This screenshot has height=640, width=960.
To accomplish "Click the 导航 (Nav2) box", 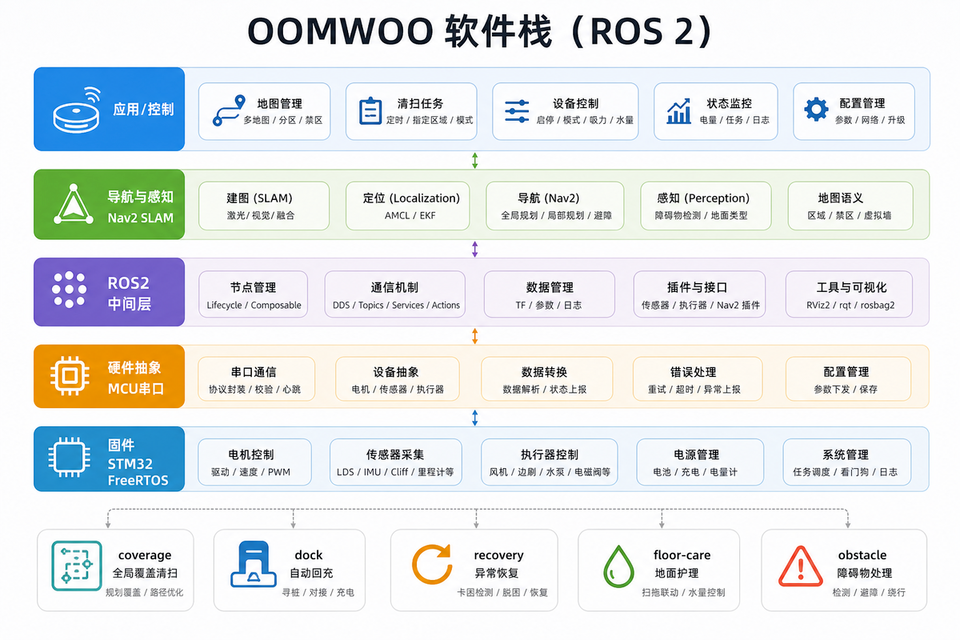I will coord(555,206).
